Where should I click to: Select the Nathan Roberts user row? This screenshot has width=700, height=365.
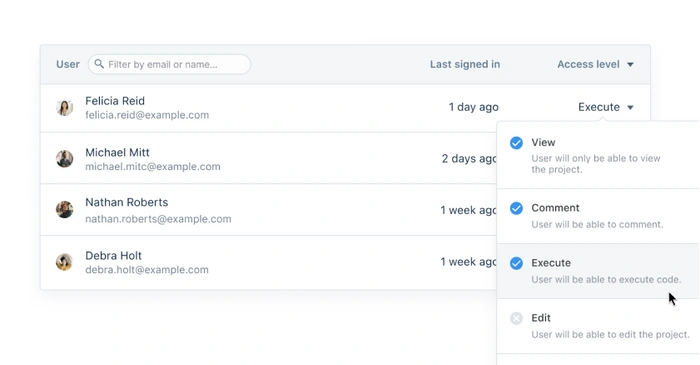(x=269, y=210)
